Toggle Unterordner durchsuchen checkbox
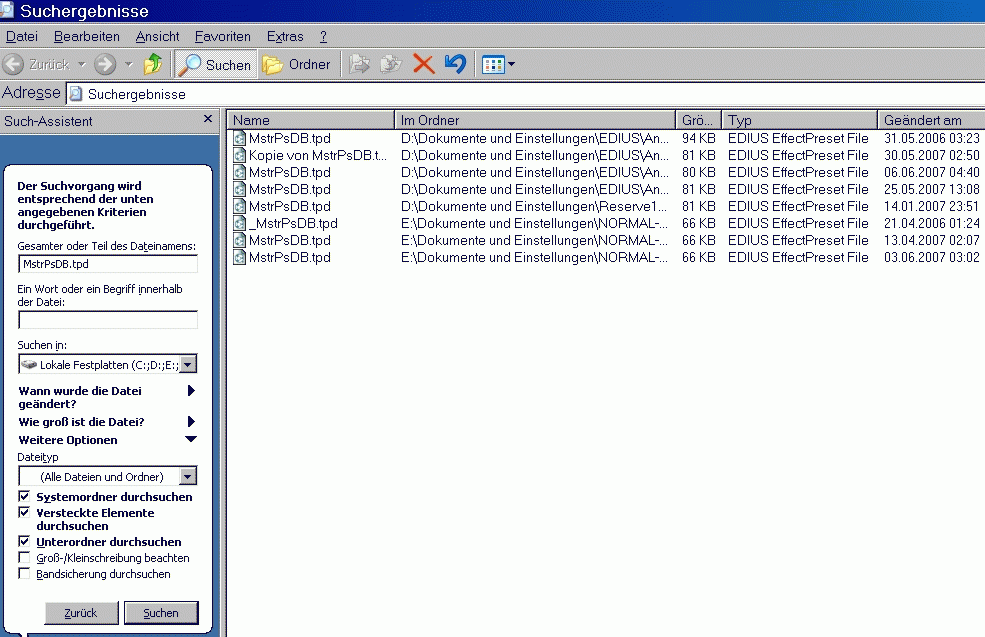 tap(24, 541)
